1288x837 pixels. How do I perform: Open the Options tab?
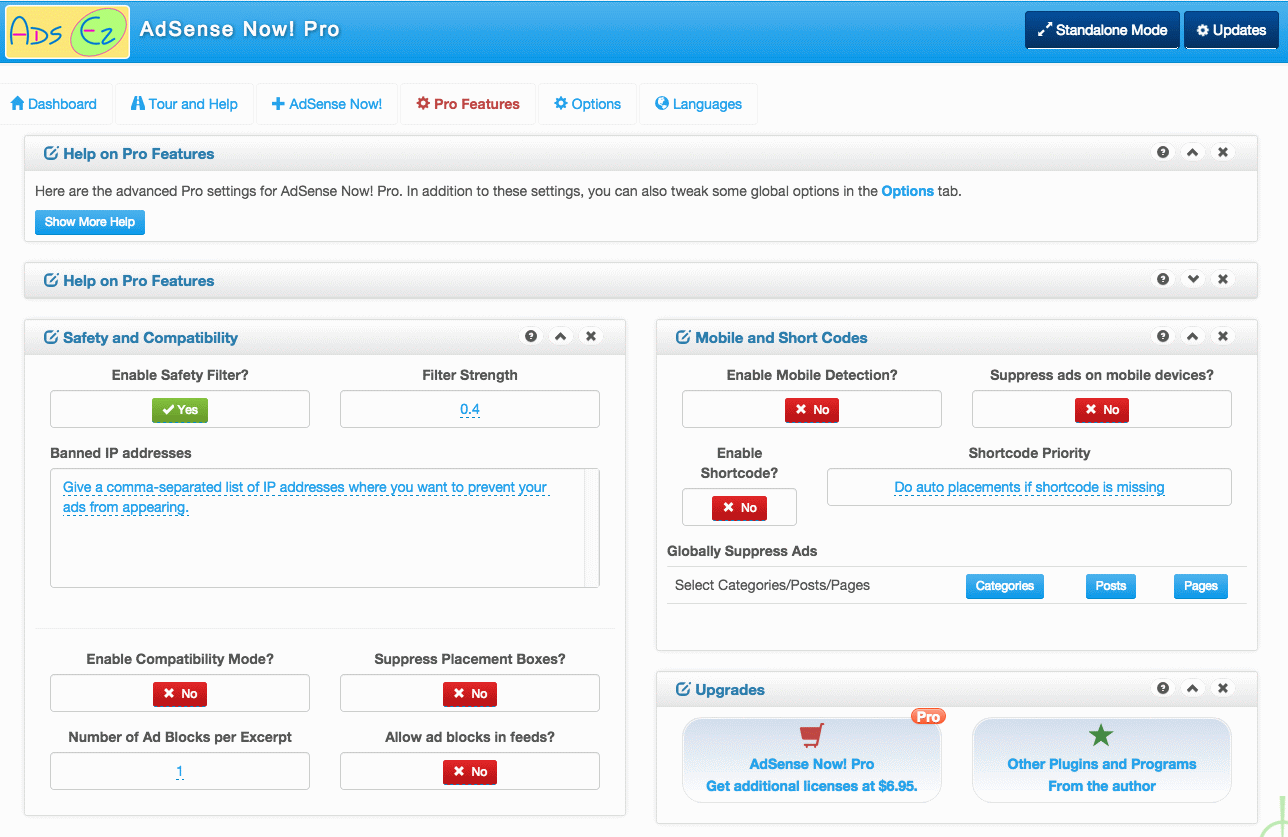point(588,104)
